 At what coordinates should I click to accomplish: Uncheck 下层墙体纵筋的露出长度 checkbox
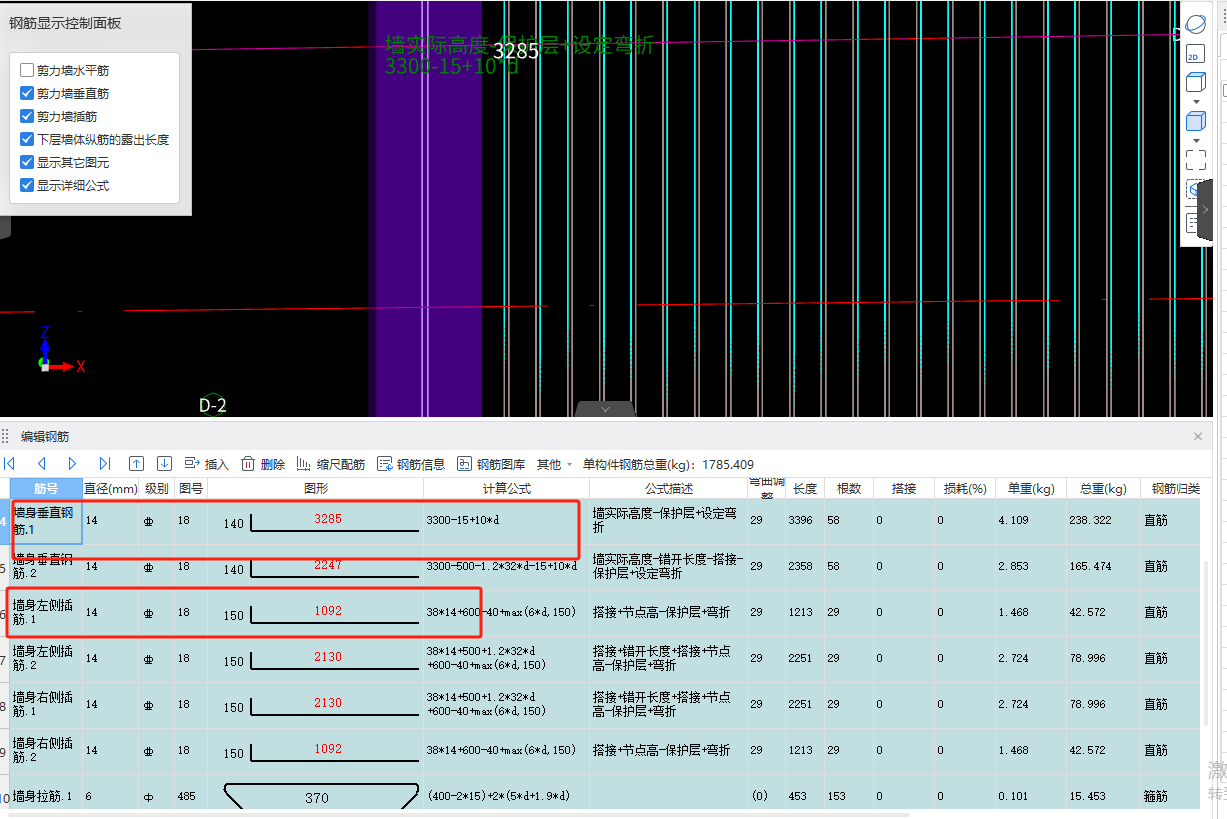(x=27, y=140)
